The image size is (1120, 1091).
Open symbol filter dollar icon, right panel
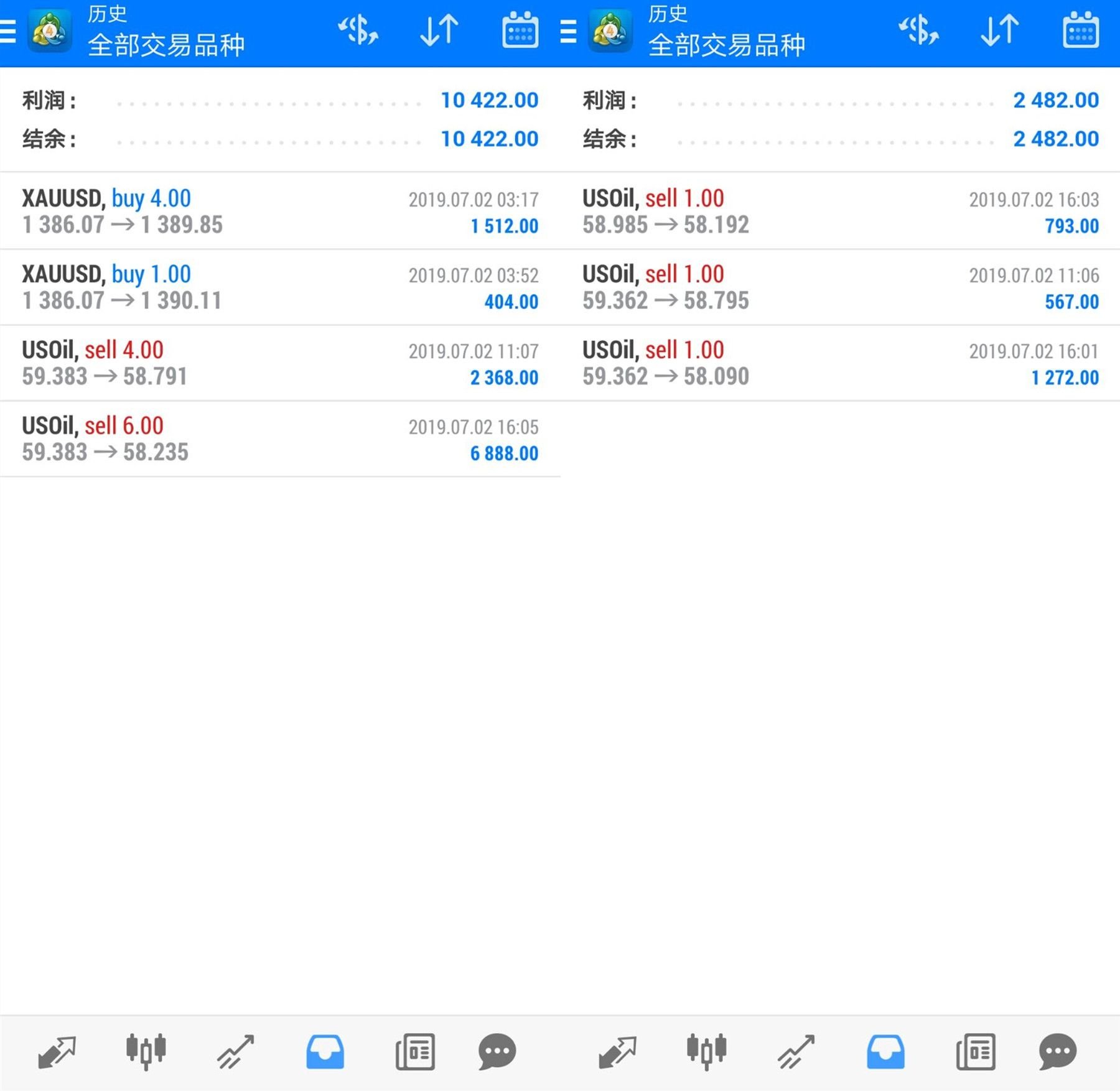[918, 30]
